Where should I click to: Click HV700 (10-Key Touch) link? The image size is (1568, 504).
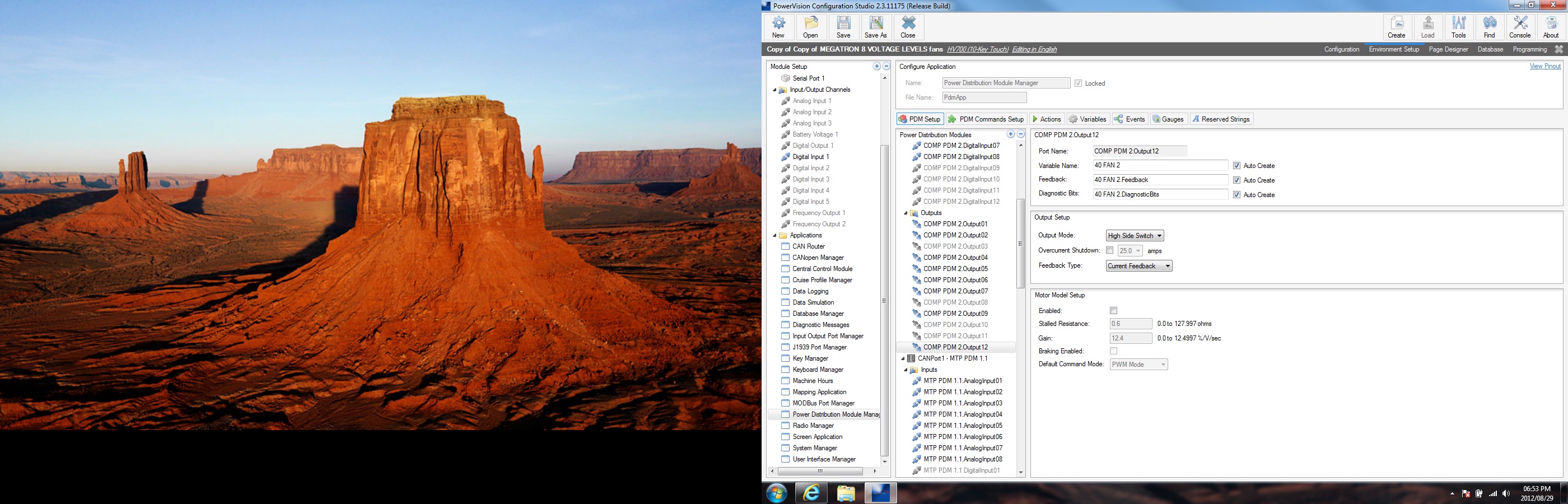[978, 49]
